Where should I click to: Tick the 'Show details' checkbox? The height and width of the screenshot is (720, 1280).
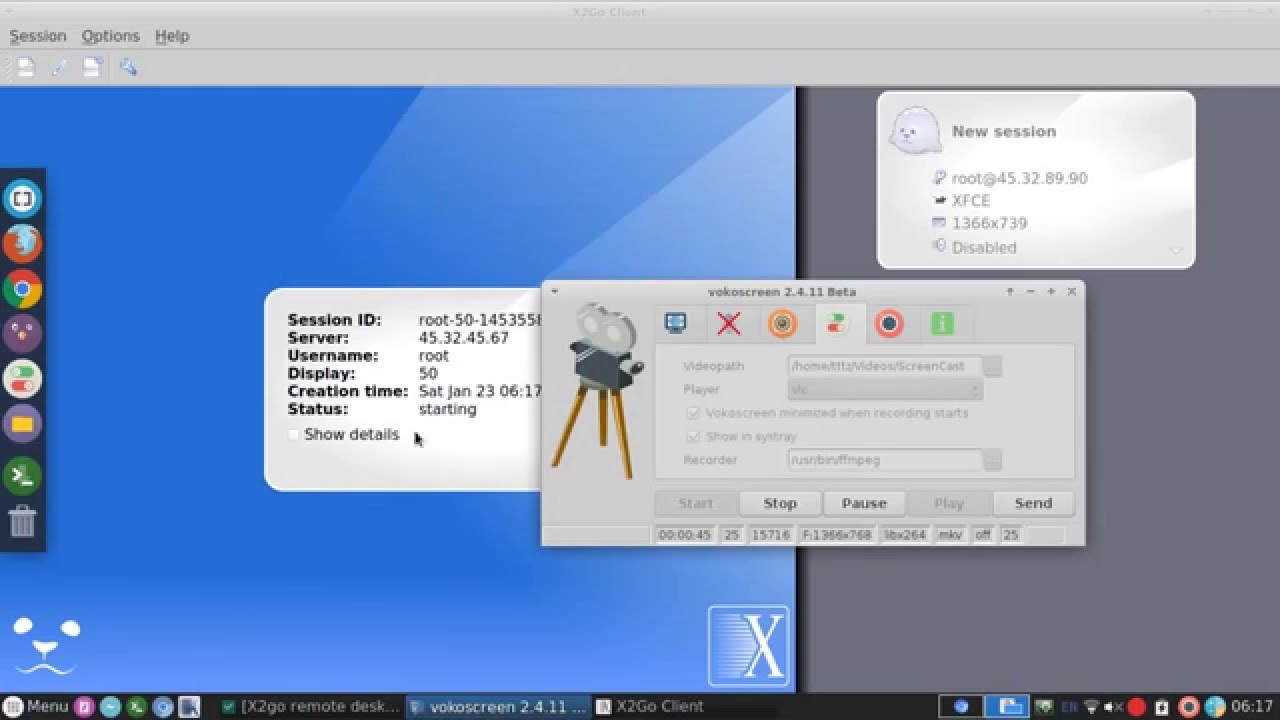click(x=294, y=435)
